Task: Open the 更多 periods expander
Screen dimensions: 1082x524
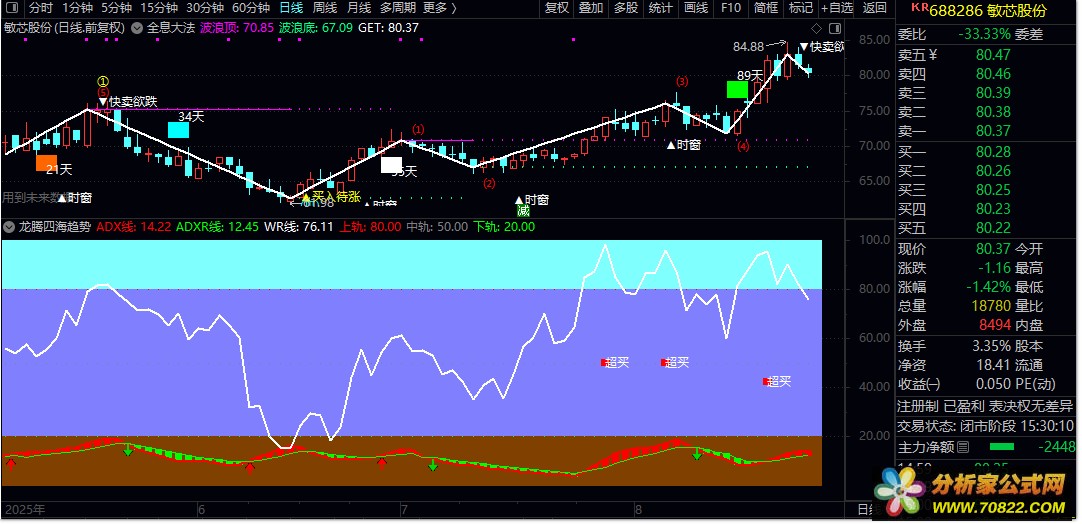Action: (x=440, y=8)
